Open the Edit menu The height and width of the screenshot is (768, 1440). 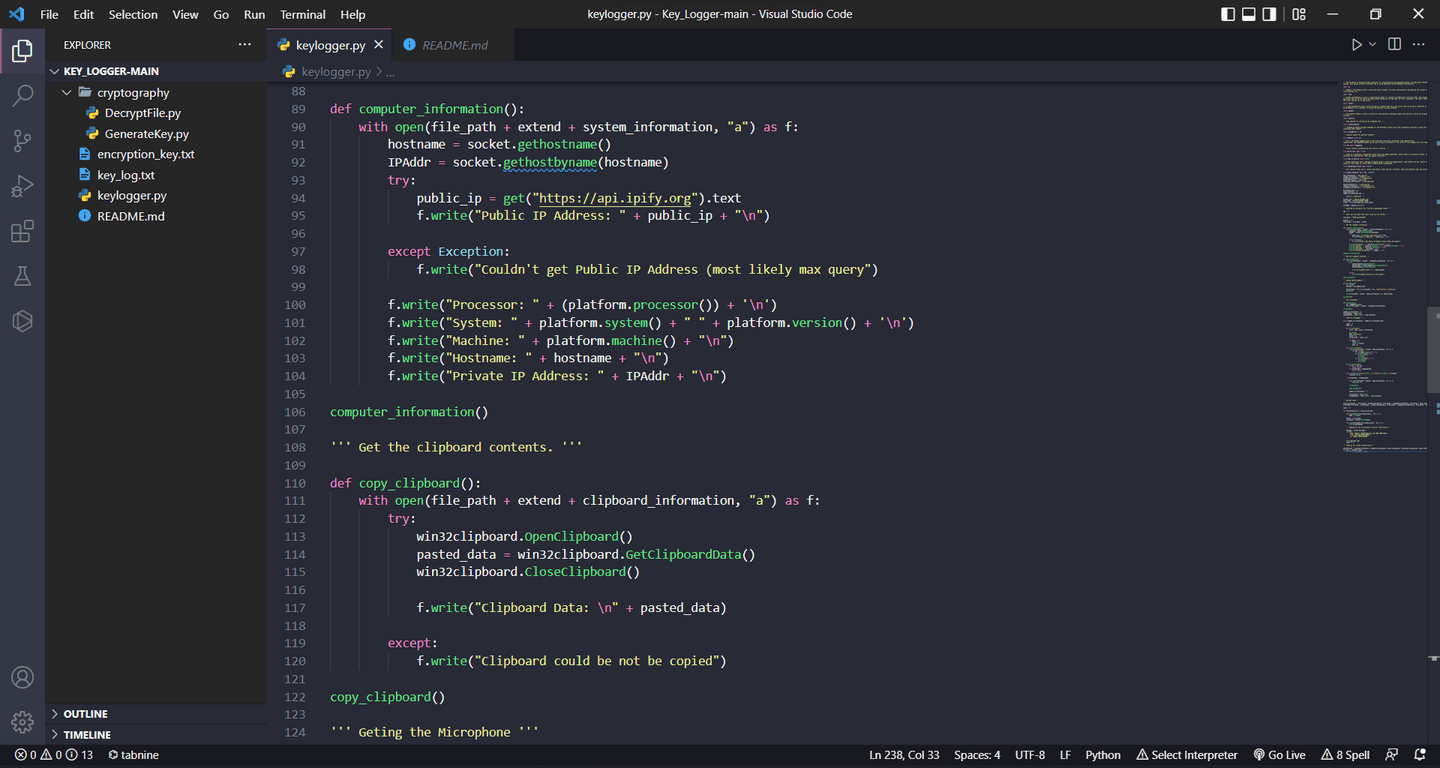[x=83, y=14]
